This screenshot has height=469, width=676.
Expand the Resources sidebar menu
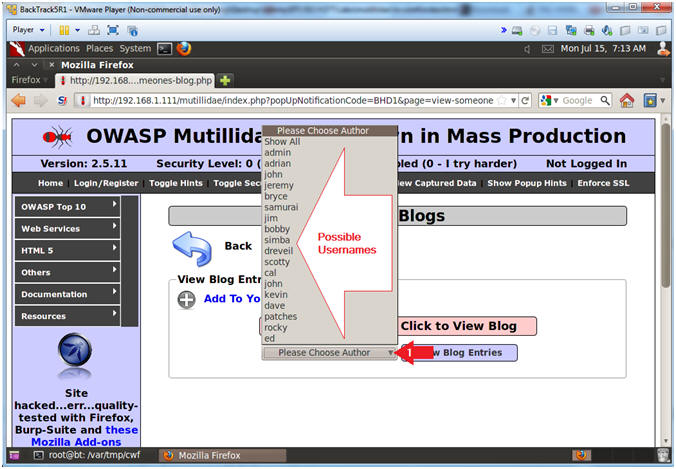coord(67,316)
